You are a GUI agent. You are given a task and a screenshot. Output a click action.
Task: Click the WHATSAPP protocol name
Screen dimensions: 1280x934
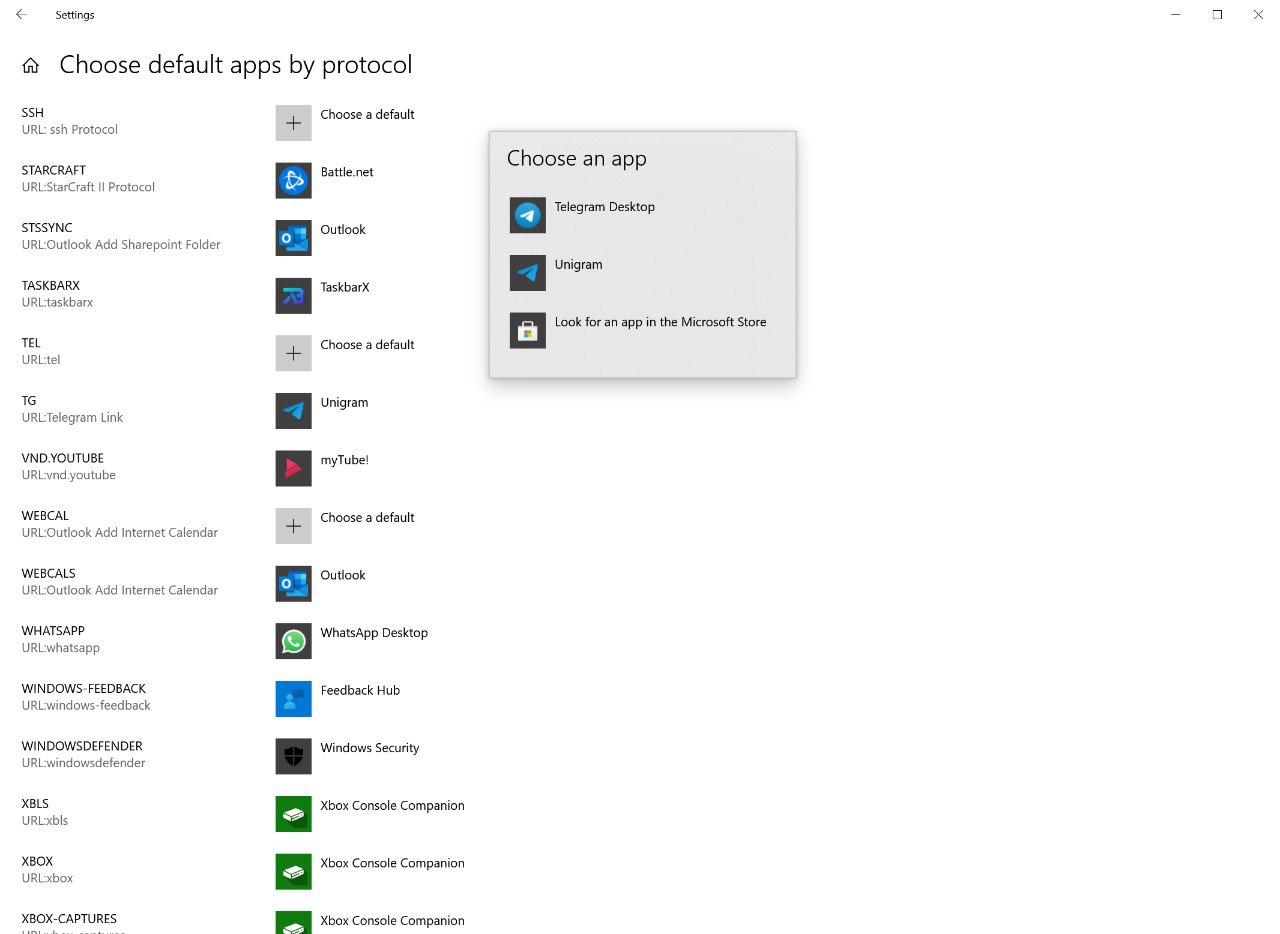[53, 631]
